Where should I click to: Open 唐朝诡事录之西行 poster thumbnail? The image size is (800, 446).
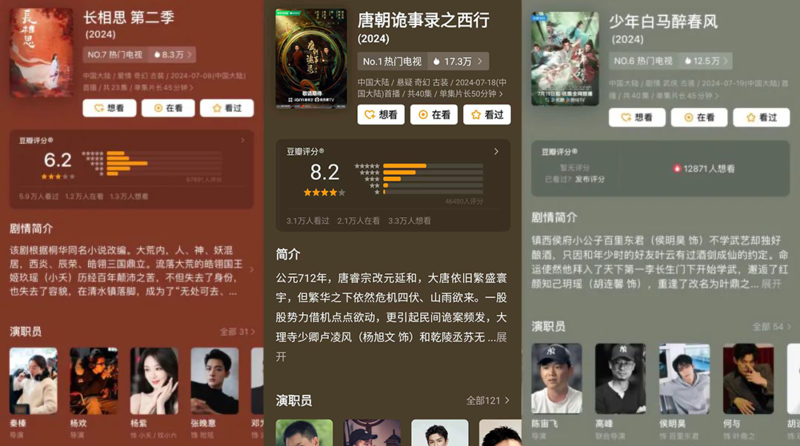[x=311, y=58]
